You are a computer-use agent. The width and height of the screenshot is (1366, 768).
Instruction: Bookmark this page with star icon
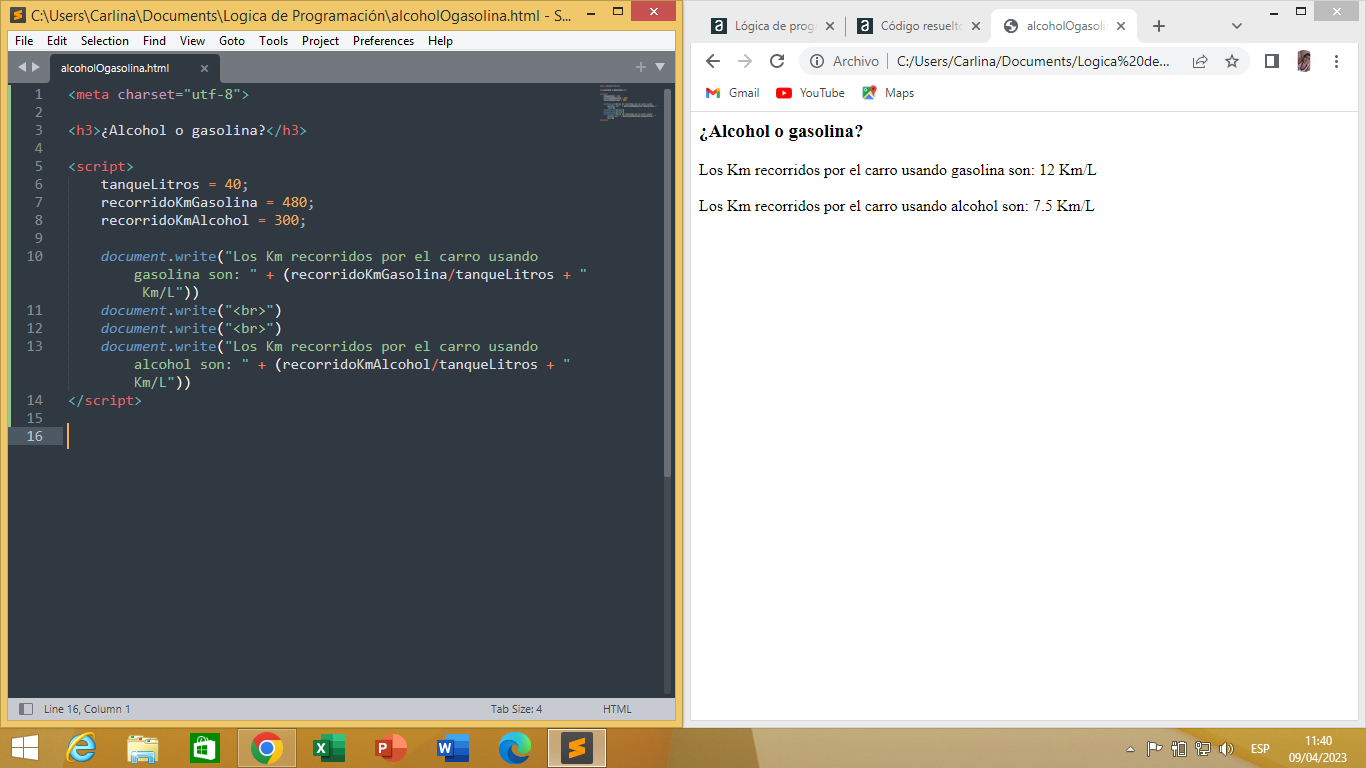click(x=1232, y=61)
